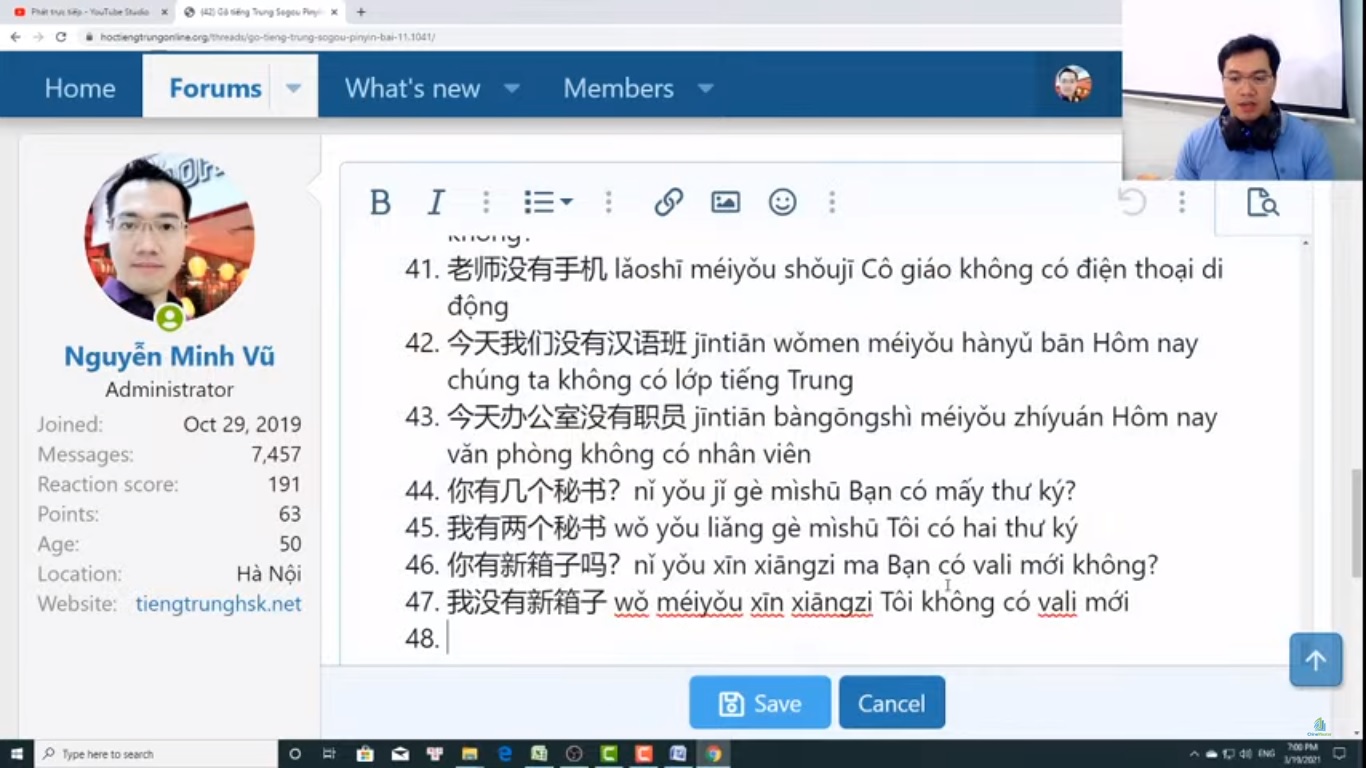Insert an image with the picture icon
Screen dimensions: 1366x768
pyautogui.click(x=725, y=202)
